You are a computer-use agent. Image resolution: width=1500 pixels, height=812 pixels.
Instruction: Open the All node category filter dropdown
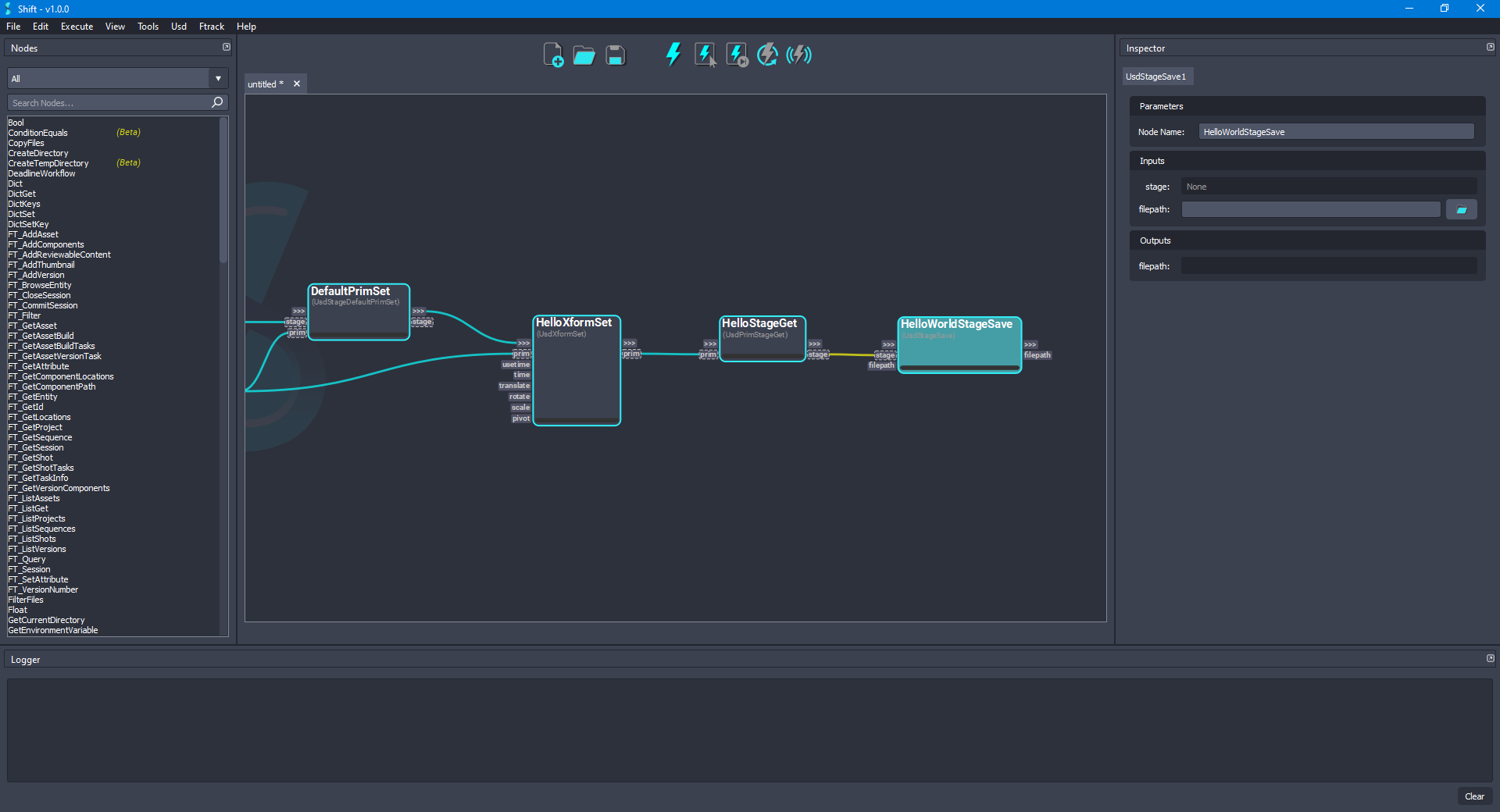218,78
